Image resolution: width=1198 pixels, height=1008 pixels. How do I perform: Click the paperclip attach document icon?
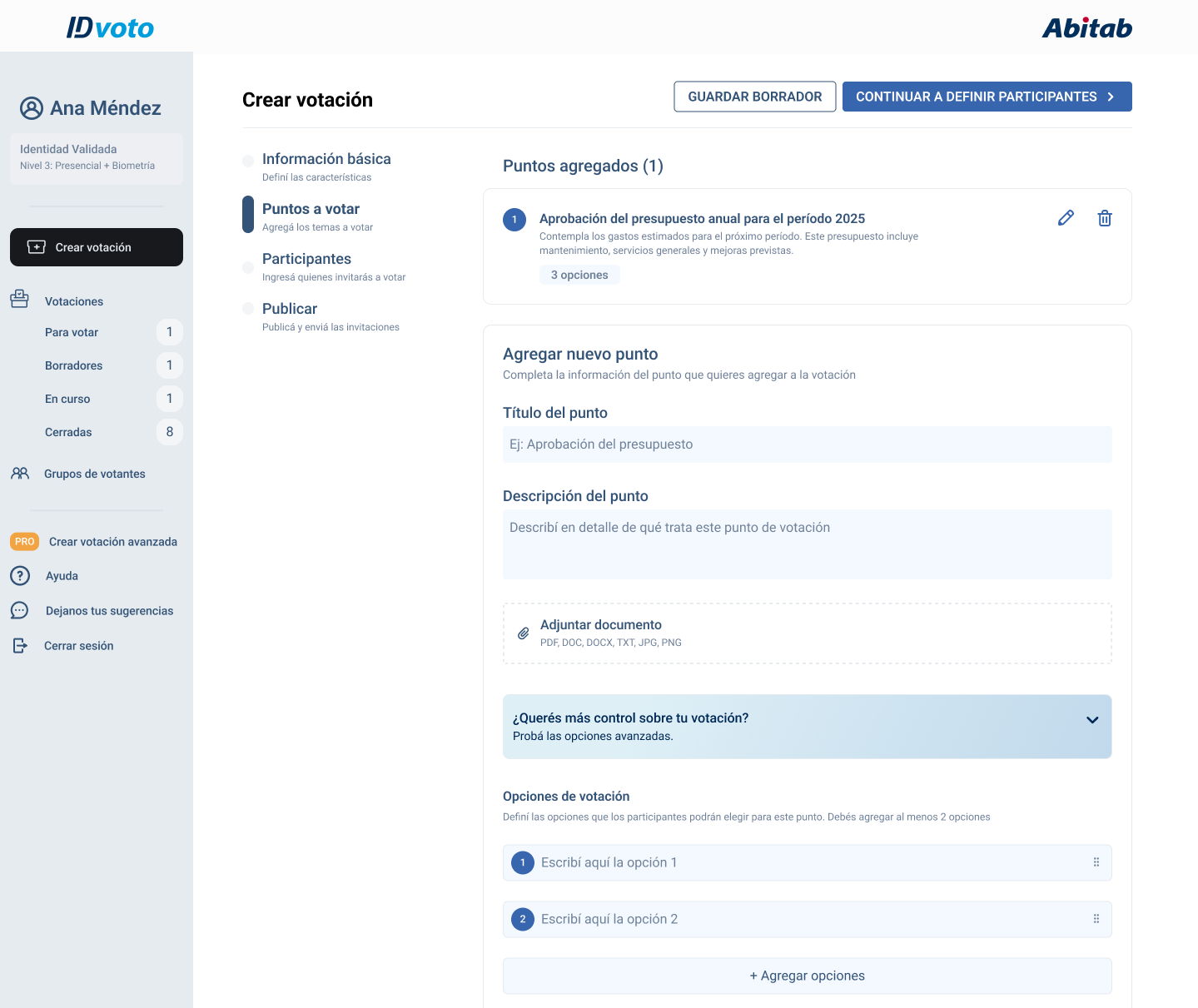click(x=524, y=633)
